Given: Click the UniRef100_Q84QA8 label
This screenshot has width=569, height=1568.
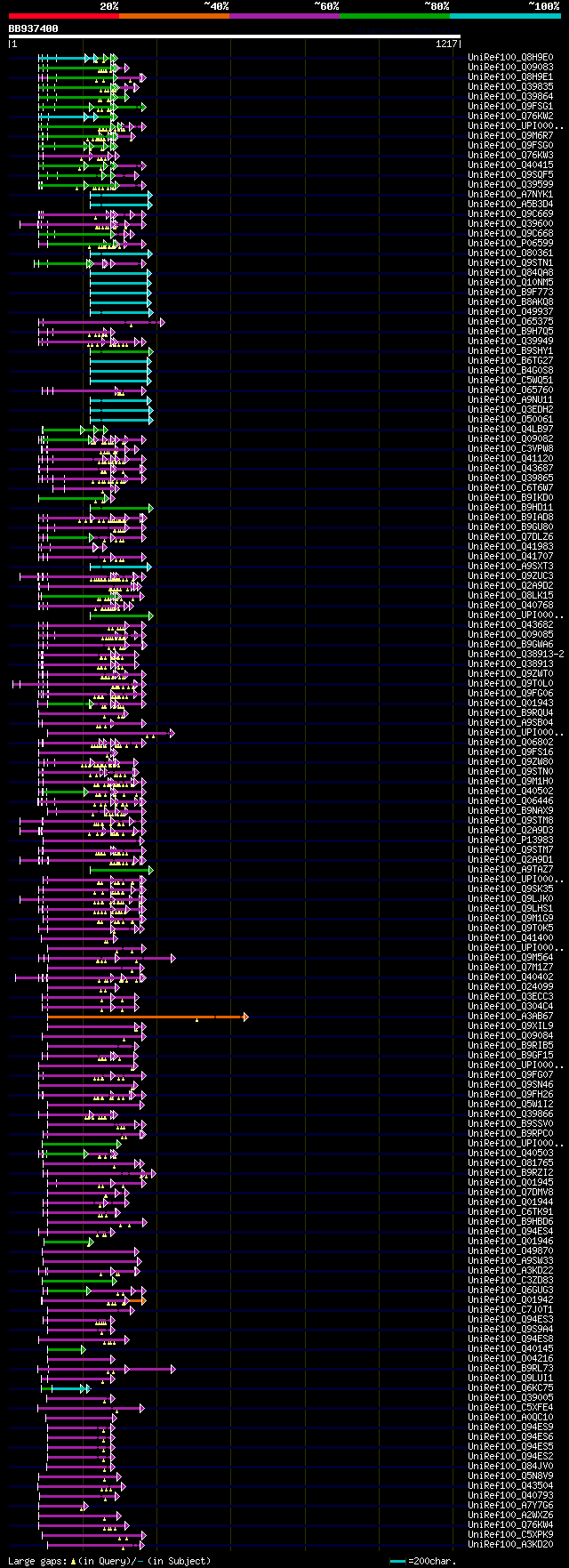Looking at the screenshot, I should [510, 273].
